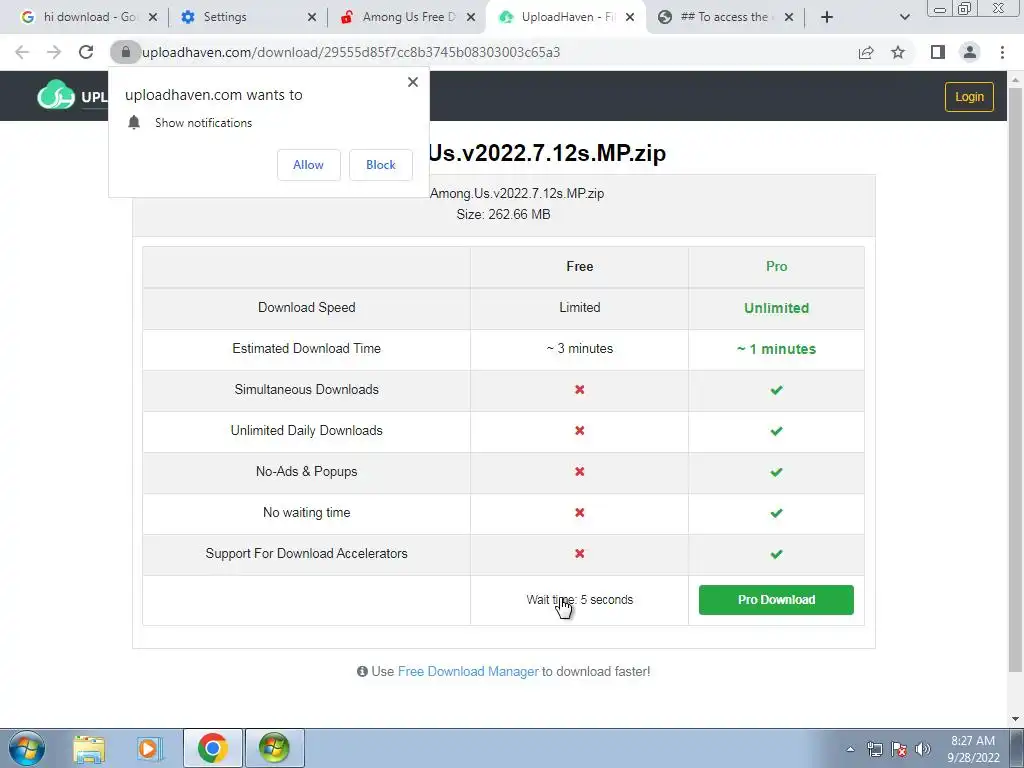Open the media player taskbar icon
This screenshot has height=768, width=1024.
point(149,748)
